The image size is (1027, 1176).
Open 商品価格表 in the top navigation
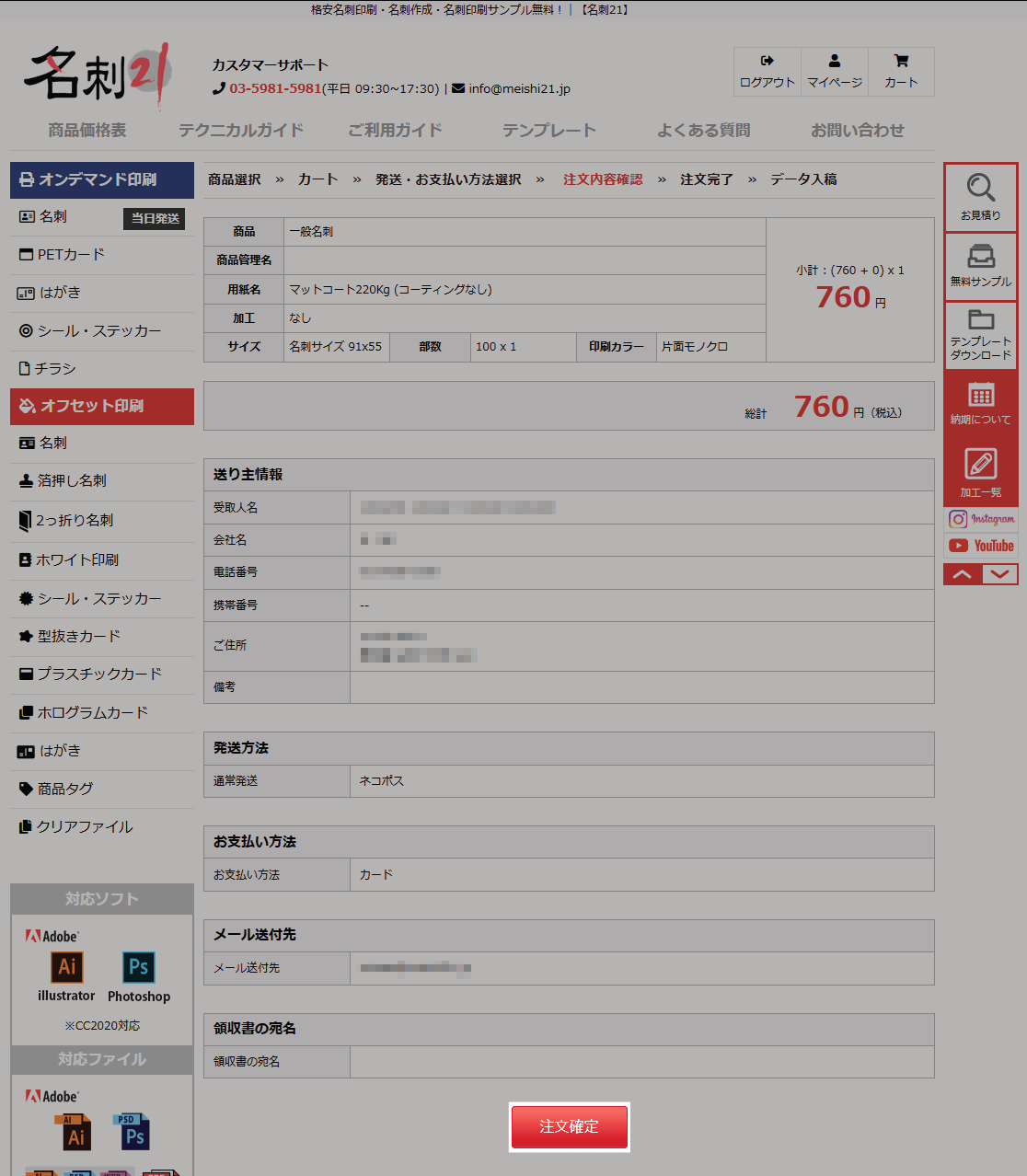pos(87,131)
